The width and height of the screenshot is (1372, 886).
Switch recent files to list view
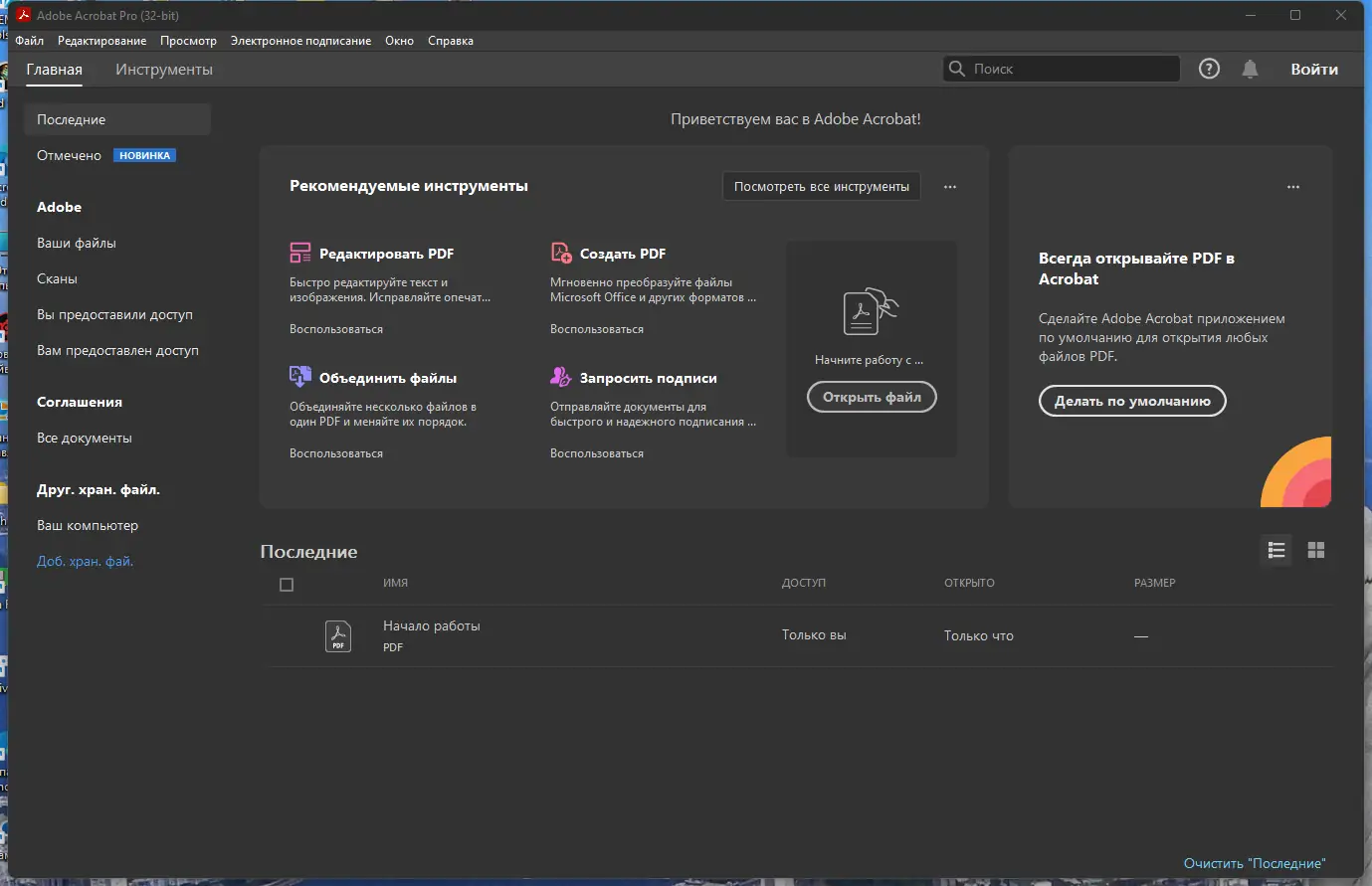pos(1276,550)
